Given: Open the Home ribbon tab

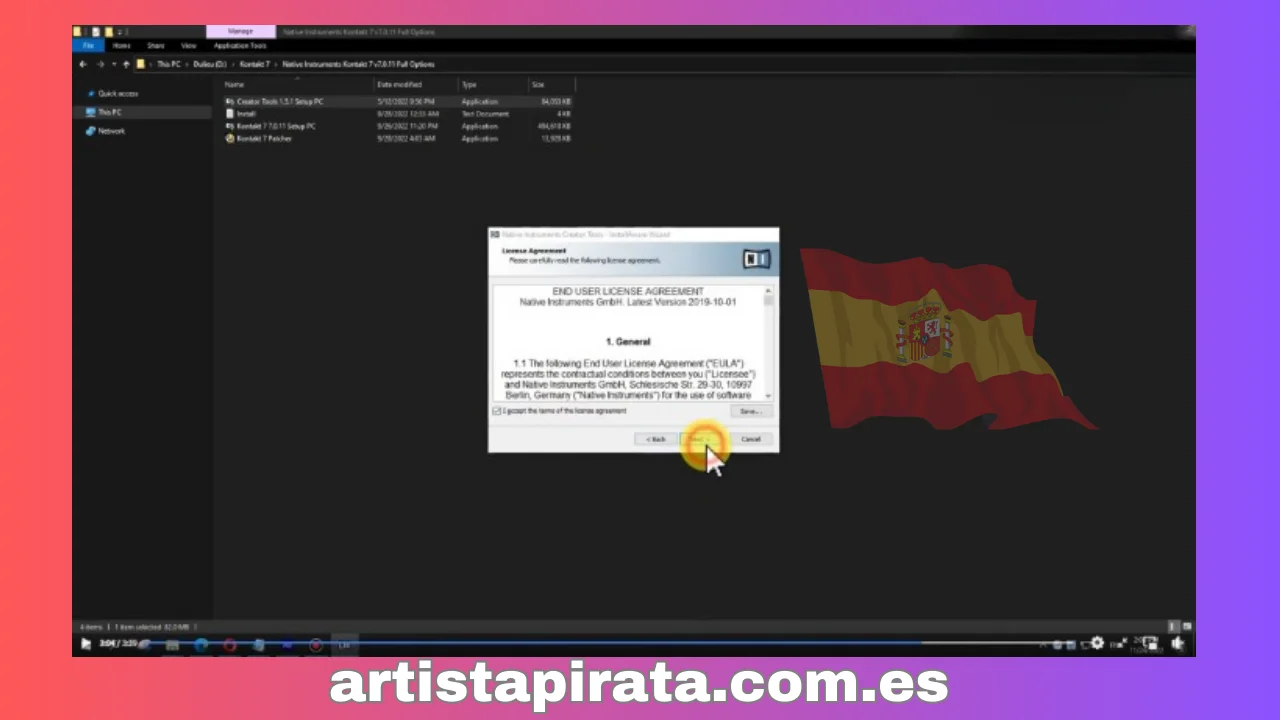Looking at the screenshot, I should [x=121, y=45].
